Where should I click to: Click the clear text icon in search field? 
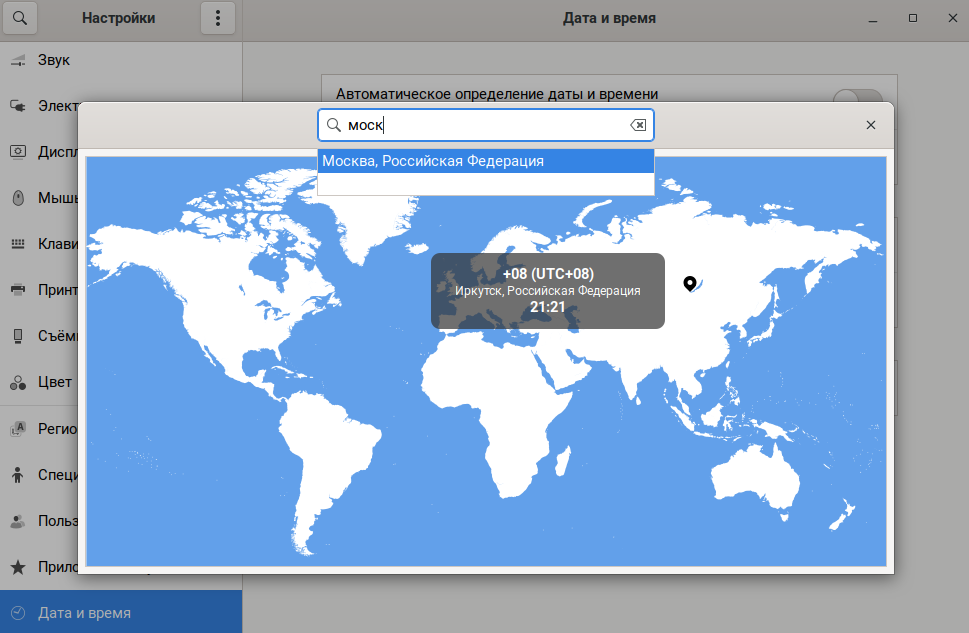pos(637,125)
